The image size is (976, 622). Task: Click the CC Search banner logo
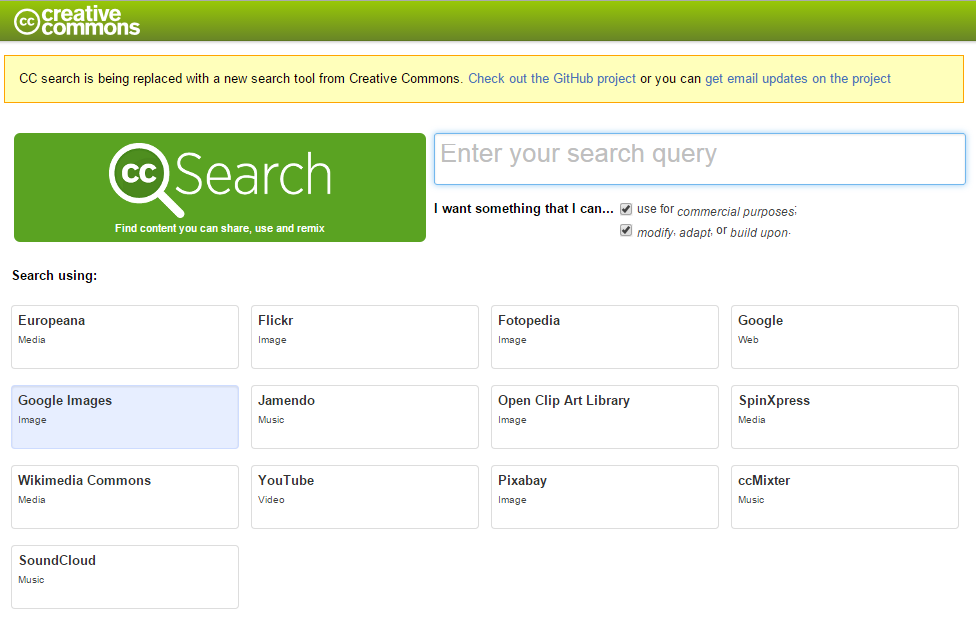point(220,187)
